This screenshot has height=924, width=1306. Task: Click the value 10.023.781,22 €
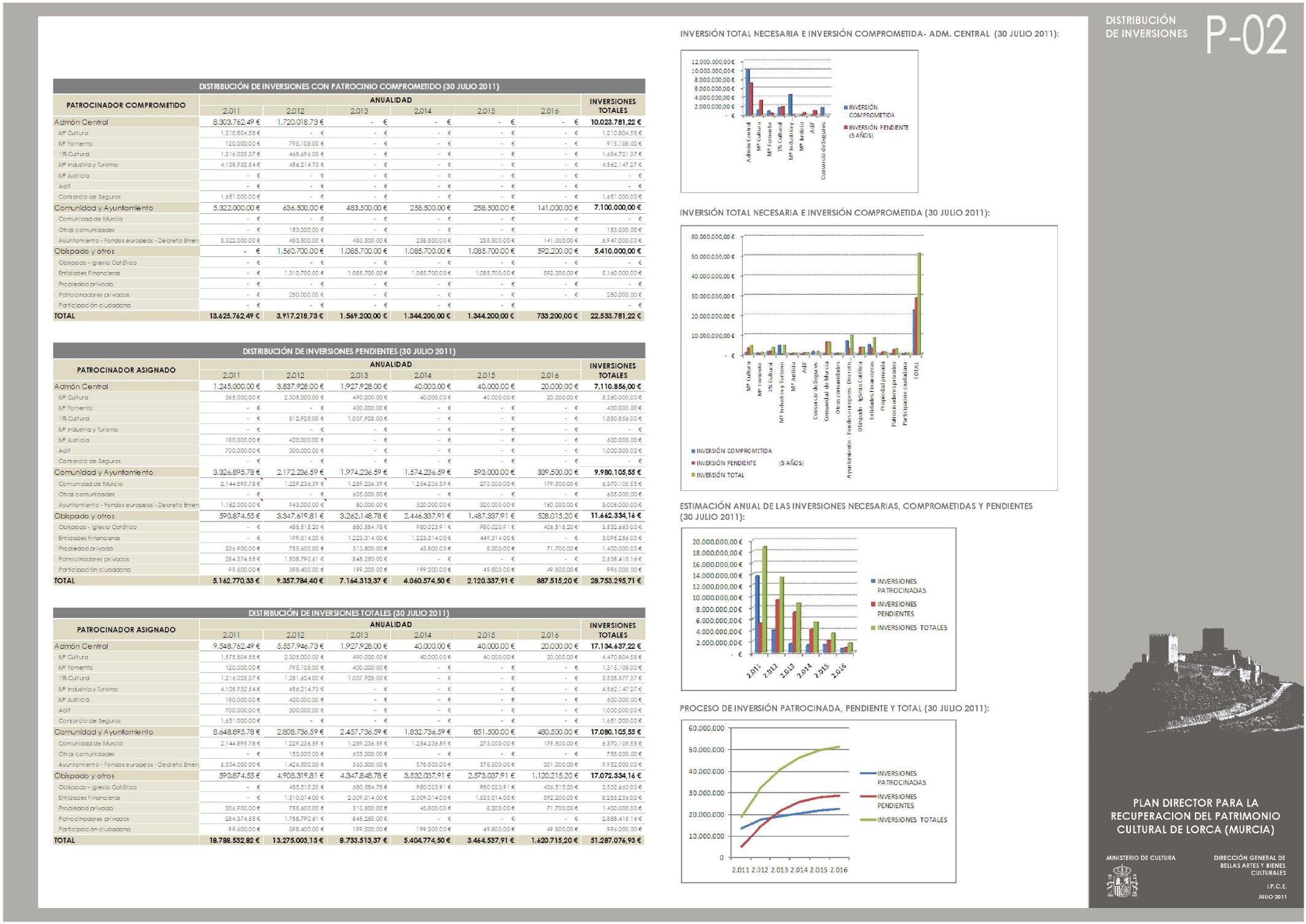tap(616, 122)
